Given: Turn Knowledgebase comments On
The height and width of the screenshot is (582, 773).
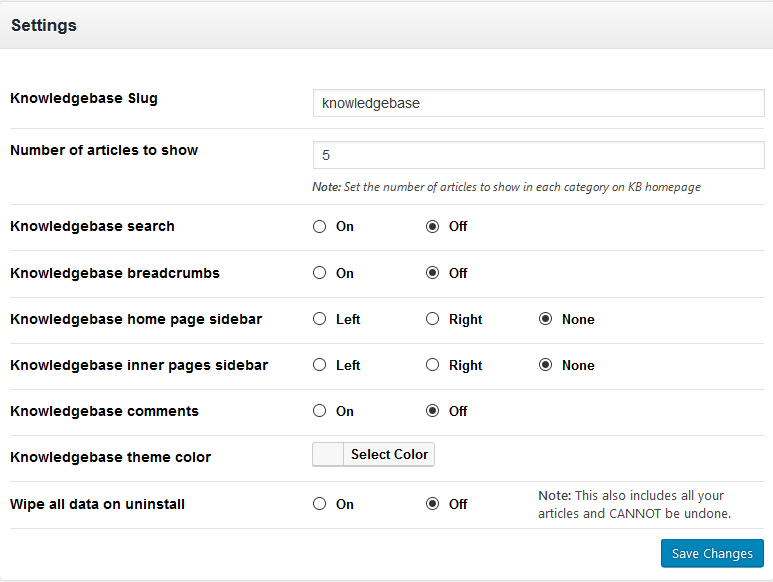Looking at the screenshot, I should [x=319, y=411].
